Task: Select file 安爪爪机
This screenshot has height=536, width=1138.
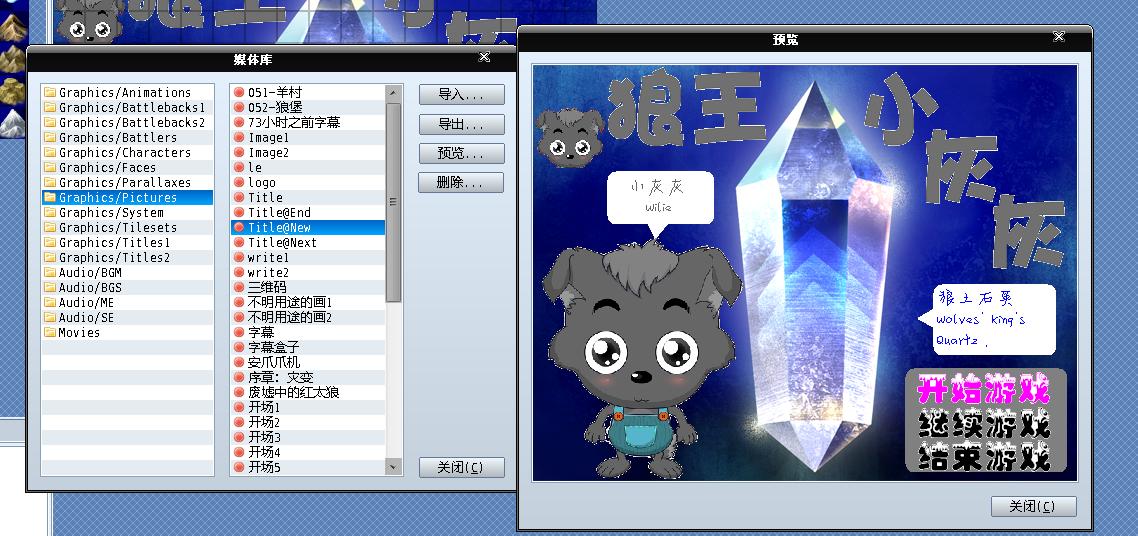Action: [308, 362]
